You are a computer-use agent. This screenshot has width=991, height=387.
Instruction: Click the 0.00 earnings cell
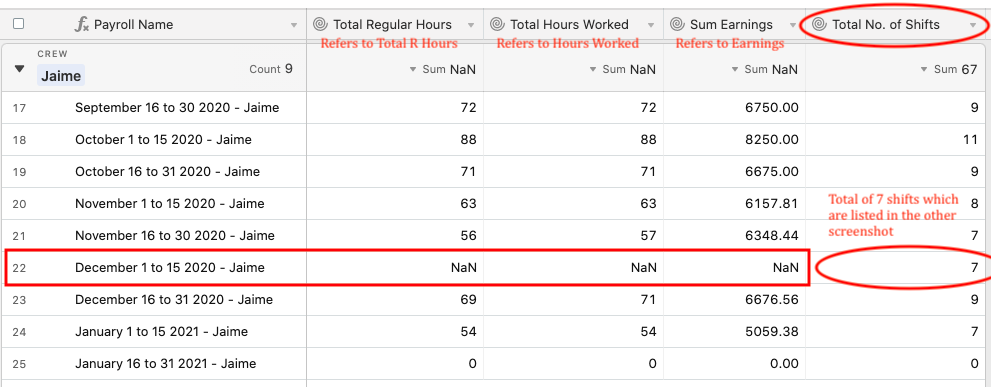coord(734,364)
